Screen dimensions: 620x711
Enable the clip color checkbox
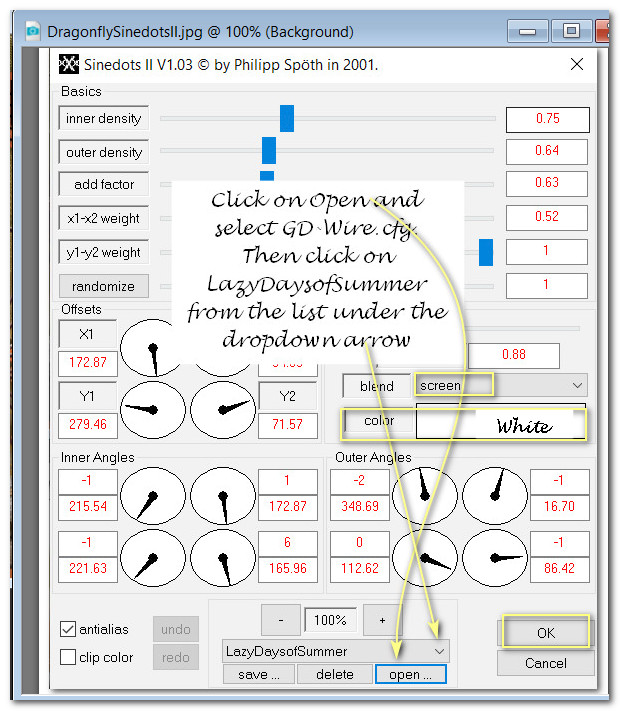(x=68, y=657)
